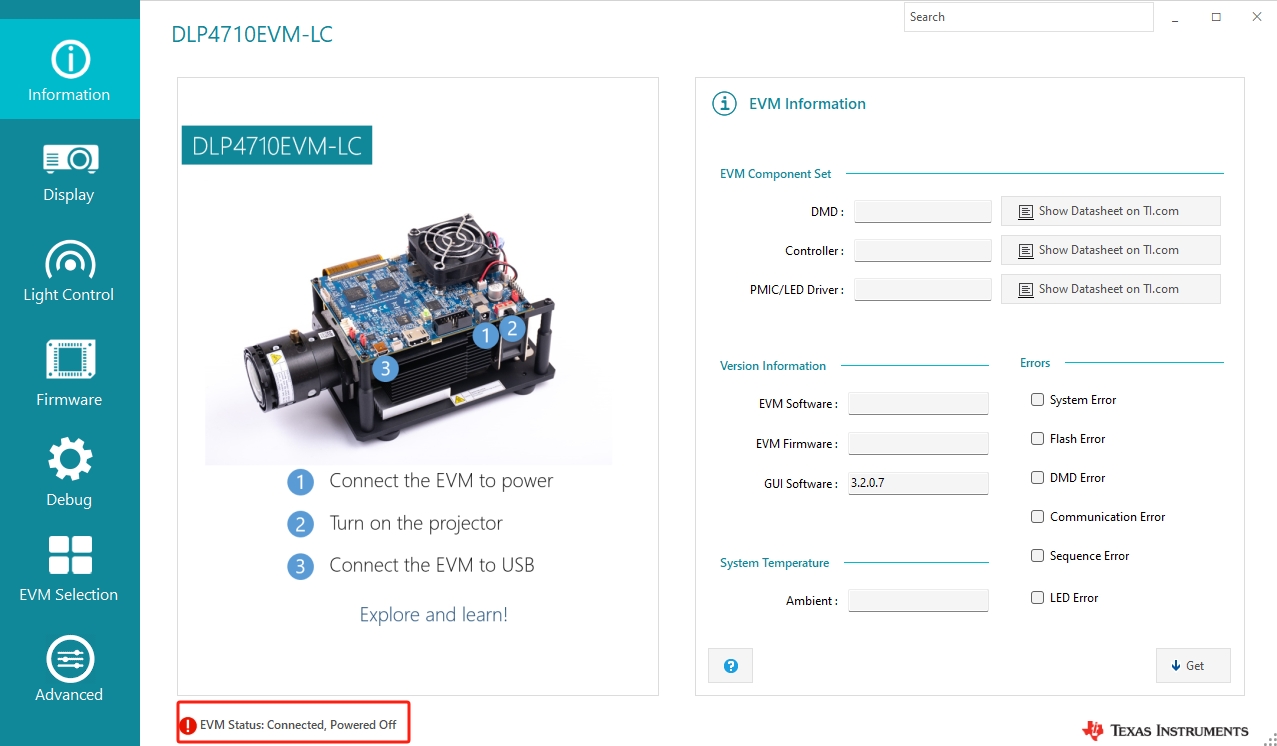The height and width of the screenshot is (746, 1277).
Task: Toggle the Communication Error checkbox
Action: coord(1037,517)
